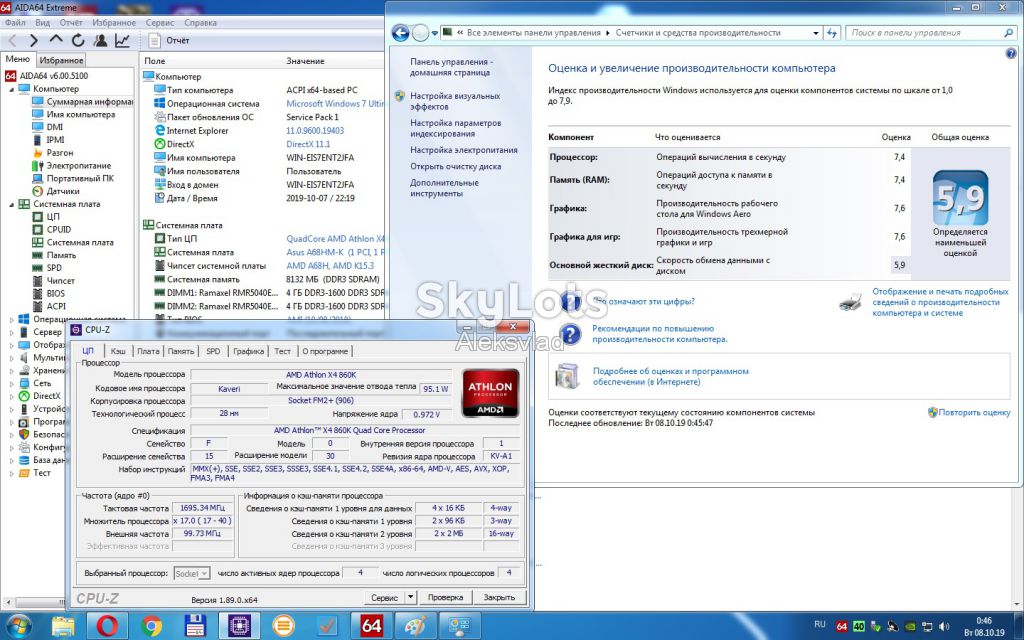Click RU language indicator in tray

(x=820, y=624)
